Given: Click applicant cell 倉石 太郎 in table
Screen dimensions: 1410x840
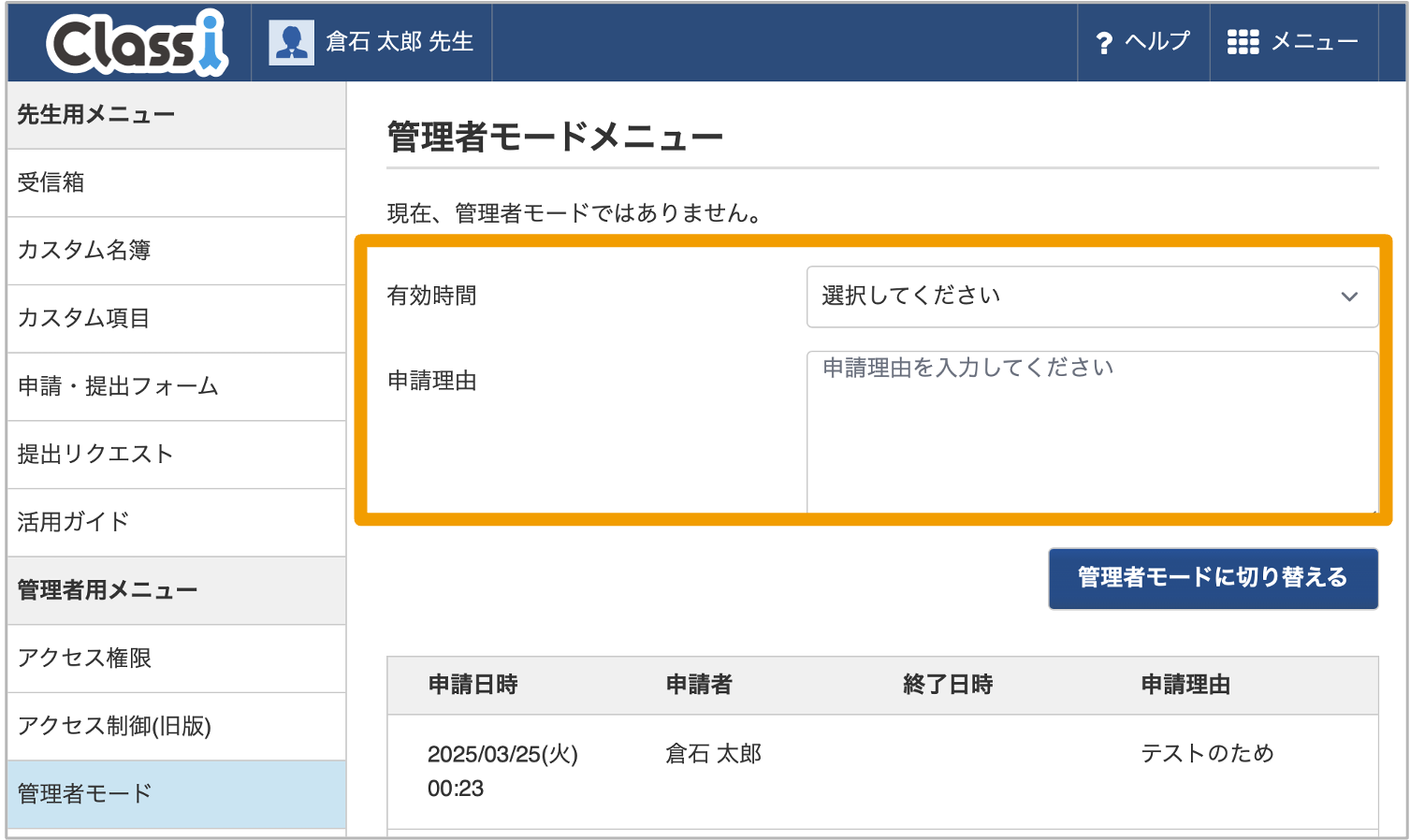Looking at the screenshot, I should (713, 754).
